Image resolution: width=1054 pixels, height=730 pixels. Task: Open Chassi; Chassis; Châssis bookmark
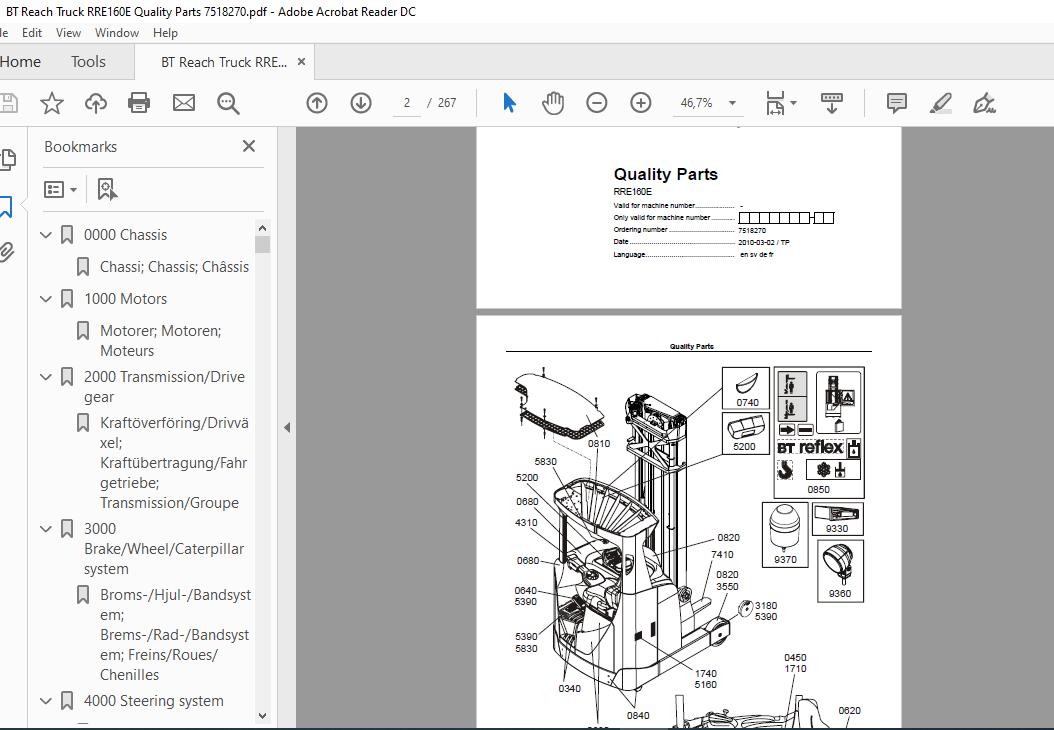coord(174,267)
